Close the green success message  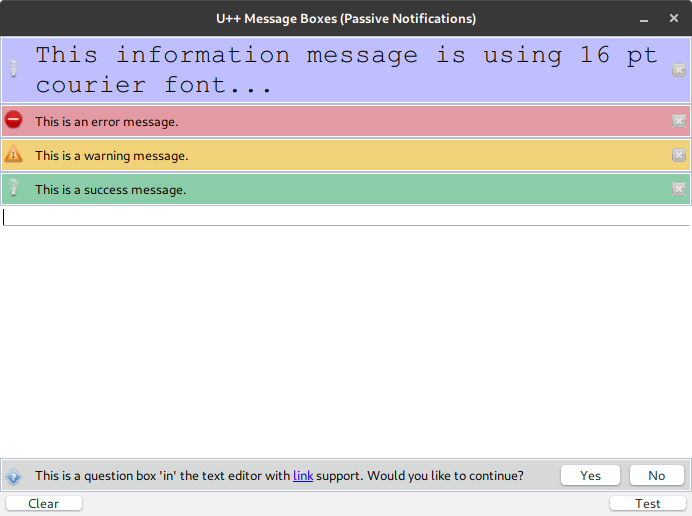tap(679, 189)
